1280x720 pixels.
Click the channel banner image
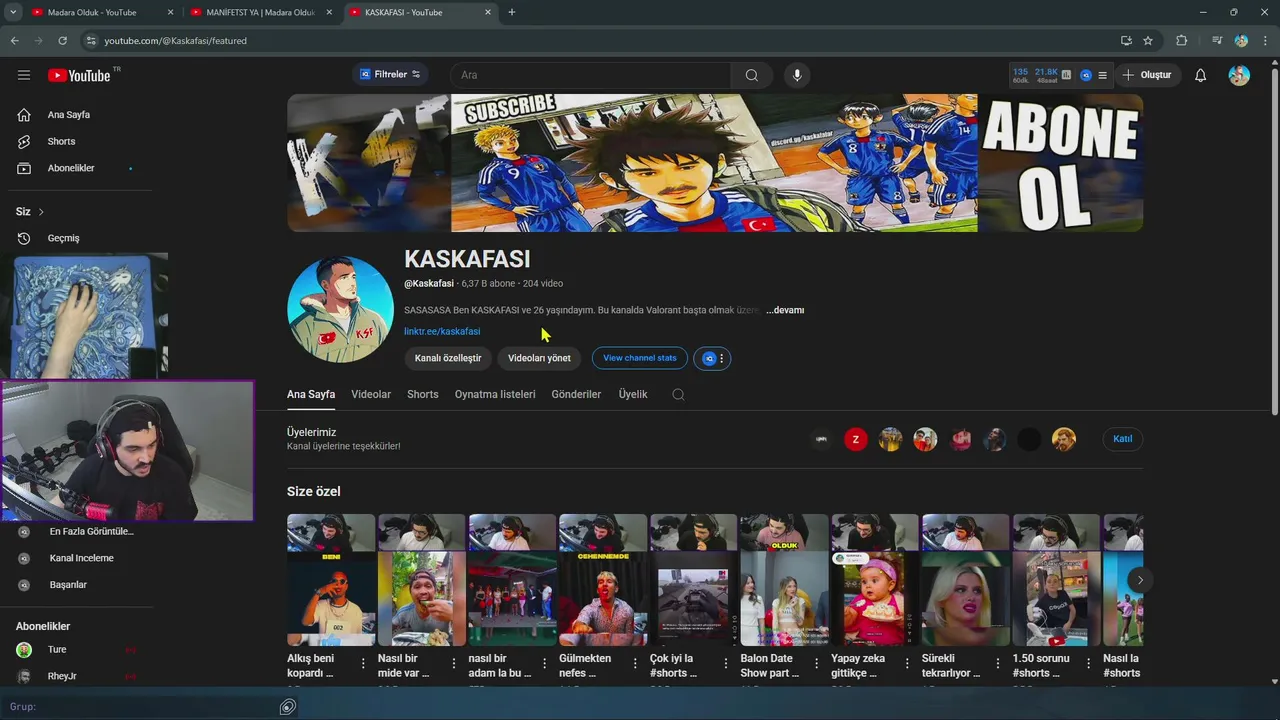click(715, 163)
